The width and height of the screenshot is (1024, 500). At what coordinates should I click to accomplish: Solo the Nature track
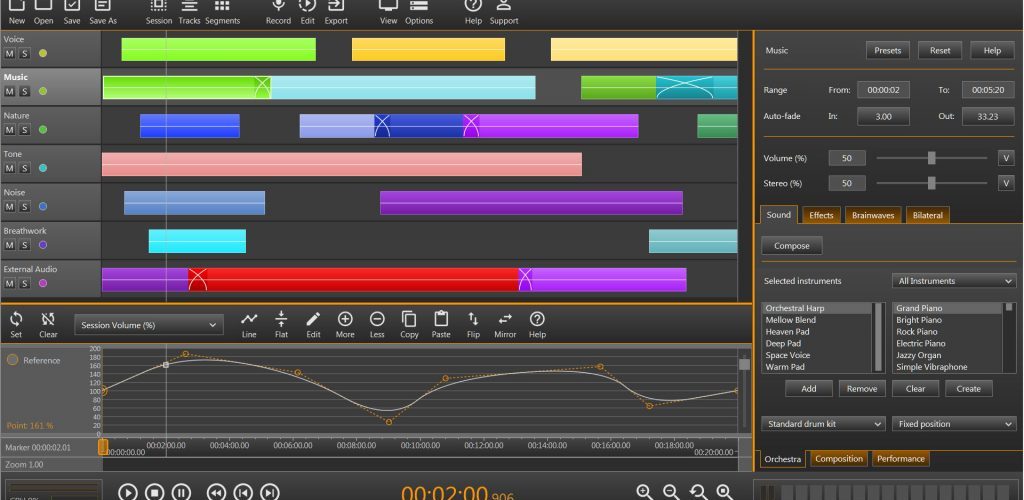point(24,130)
